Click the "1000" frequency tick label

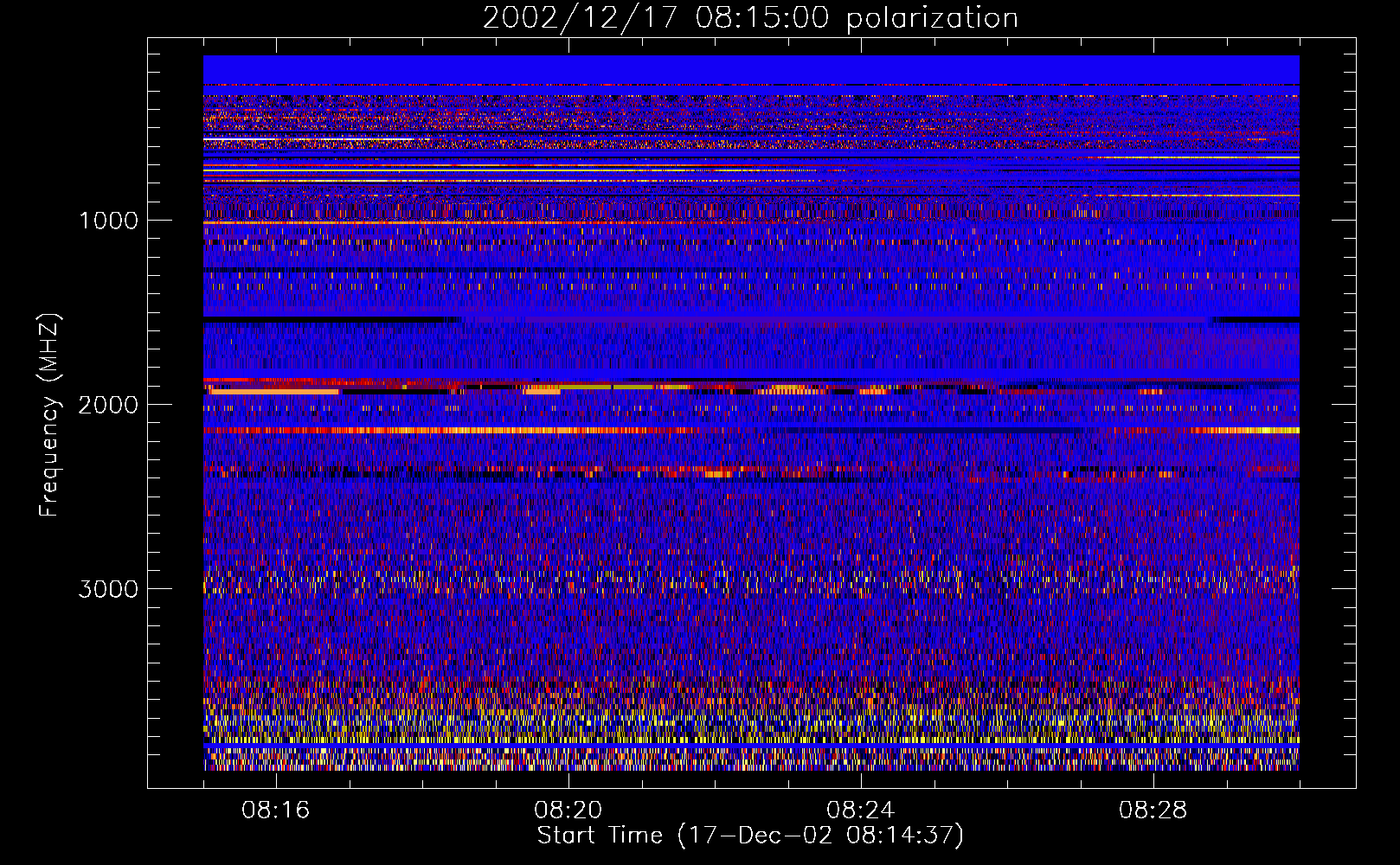[108, 221]
